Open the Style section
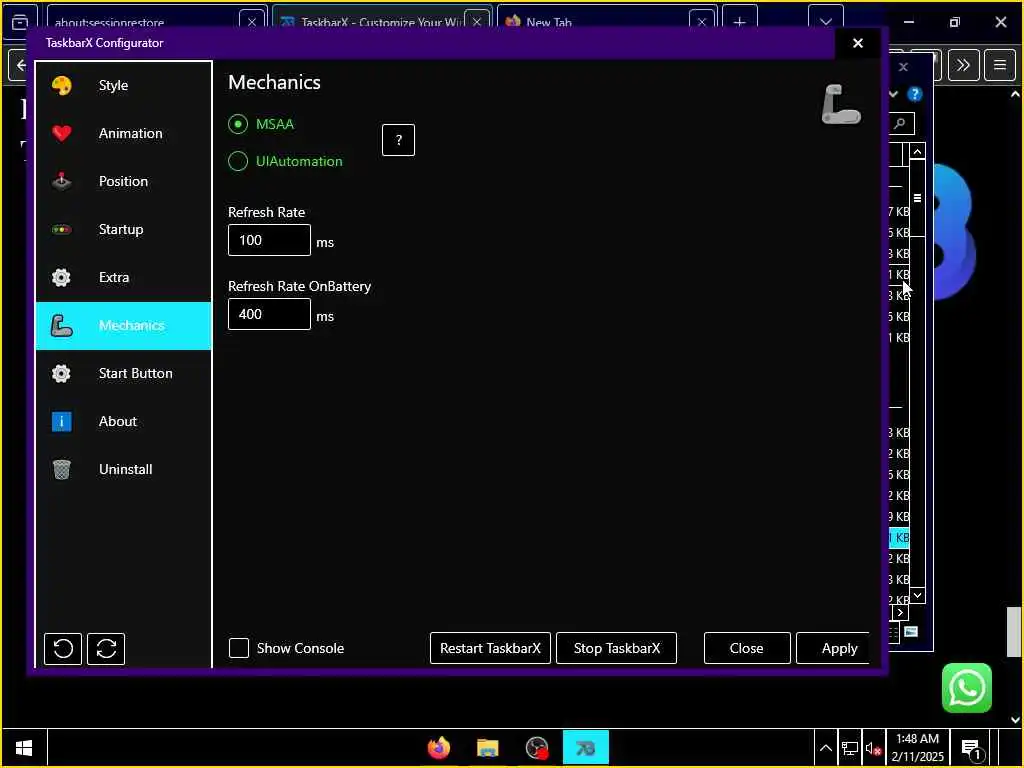 pyautogui.click(x=123, y=86)
